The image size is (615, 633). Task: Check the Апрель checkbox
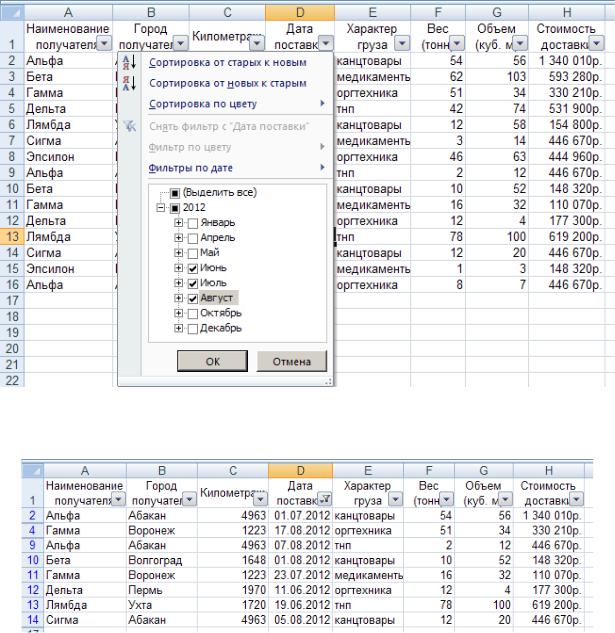pyautogui.click(x=193, y=238)
